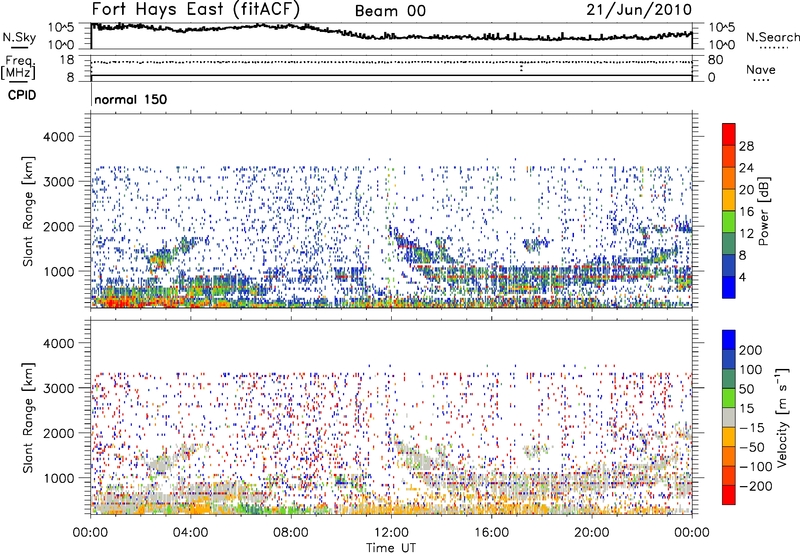This screenshot has height=554, width=800.
Task: Click the '80' Nave axis value
Action: pyautogui.click(x=715, y=60)
